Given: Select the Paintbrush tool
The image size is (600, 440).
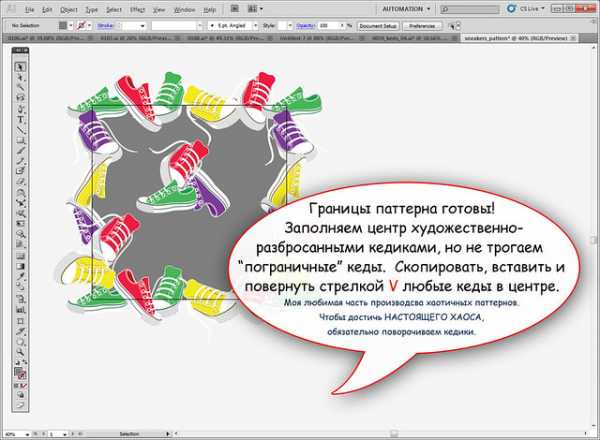Looking at the screenshot, I should 20,152.
